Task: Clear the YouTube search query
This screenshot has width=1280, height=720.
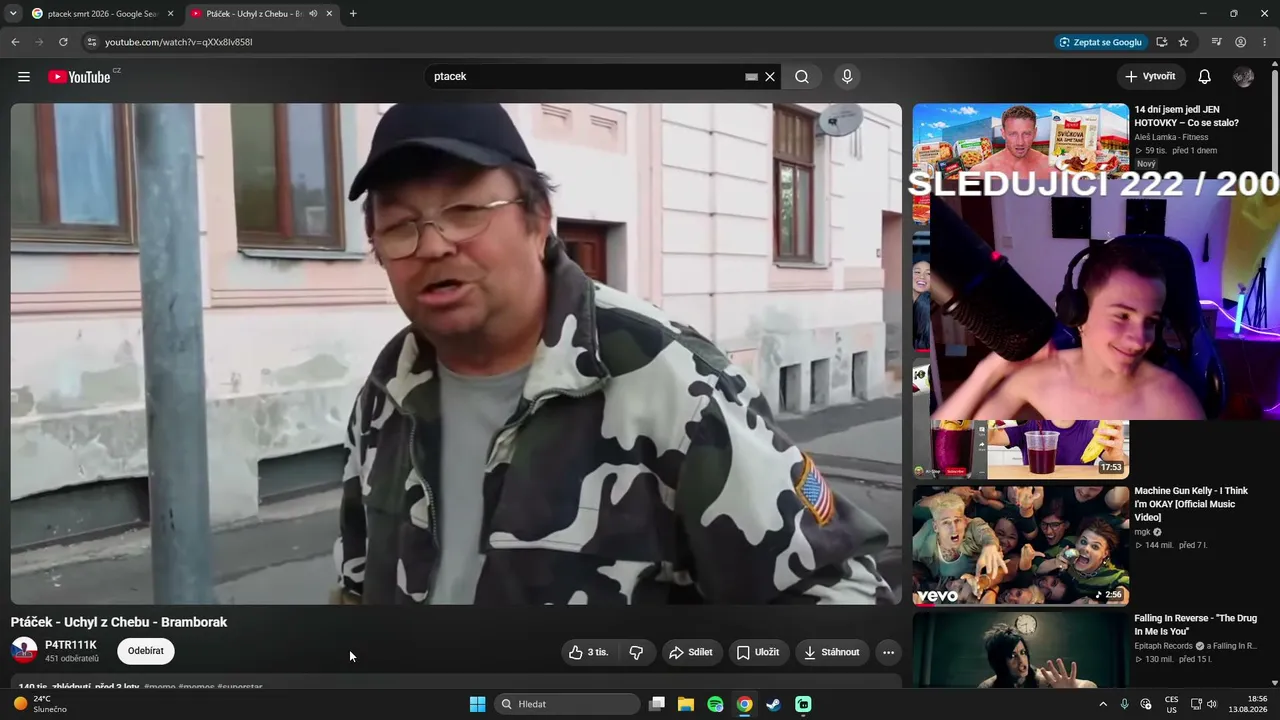Action: tap(770, 77)
